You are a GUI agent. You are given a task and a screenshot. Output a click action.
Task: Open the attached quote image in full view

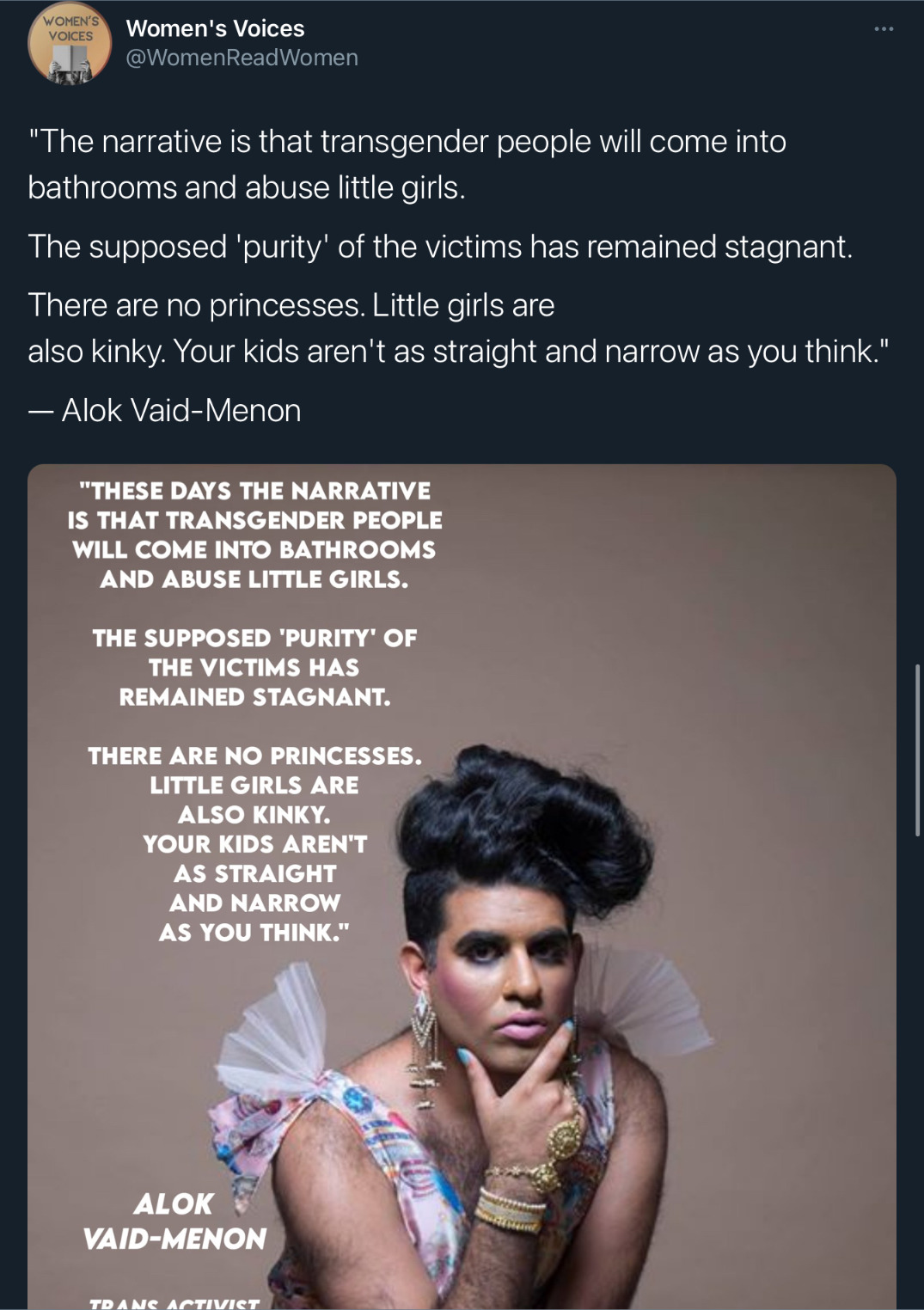click(462, 886)
